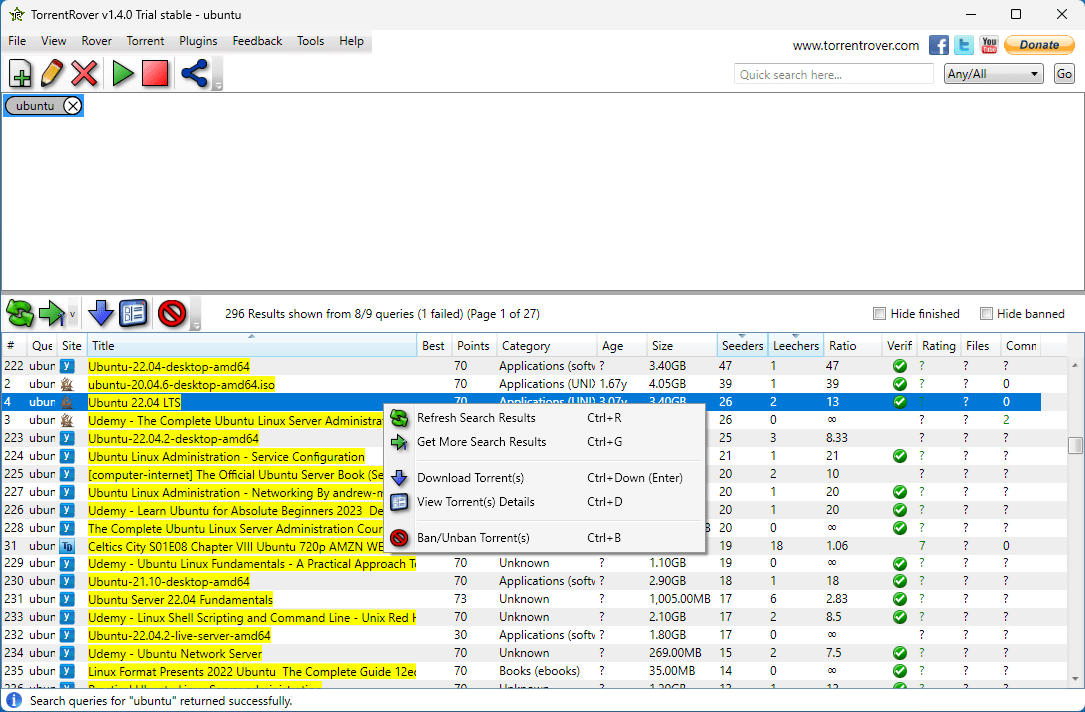The height and width of the screenshot is (712, 1085).
Task: Select row Ubuntu-22.04.2-live-server-amd64
Action: tap(522, 635)
